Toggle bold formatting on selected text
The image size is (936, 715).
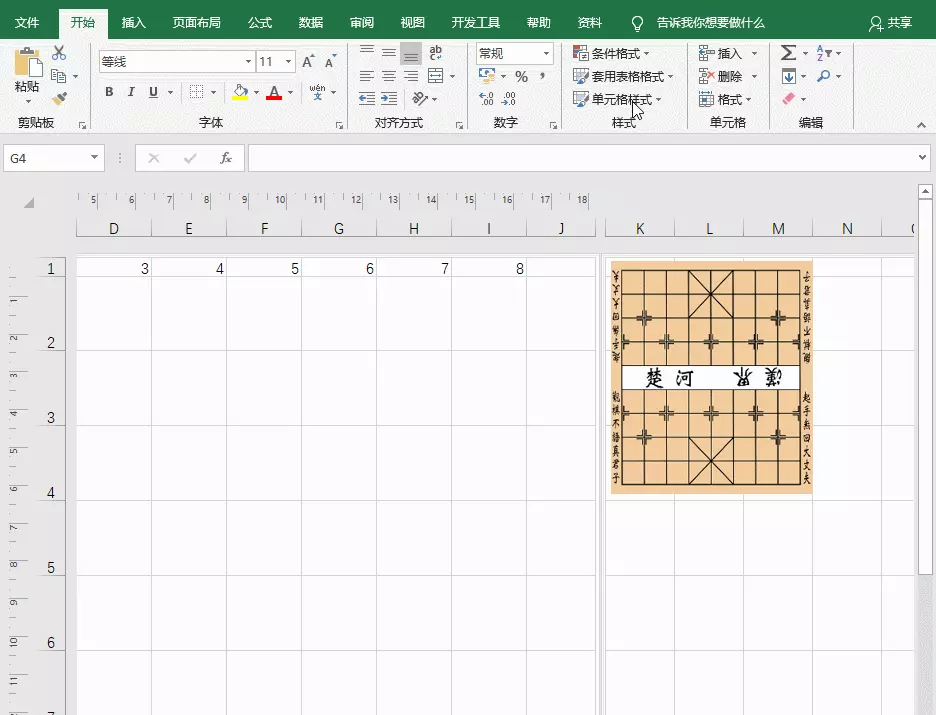click(109, 92)
